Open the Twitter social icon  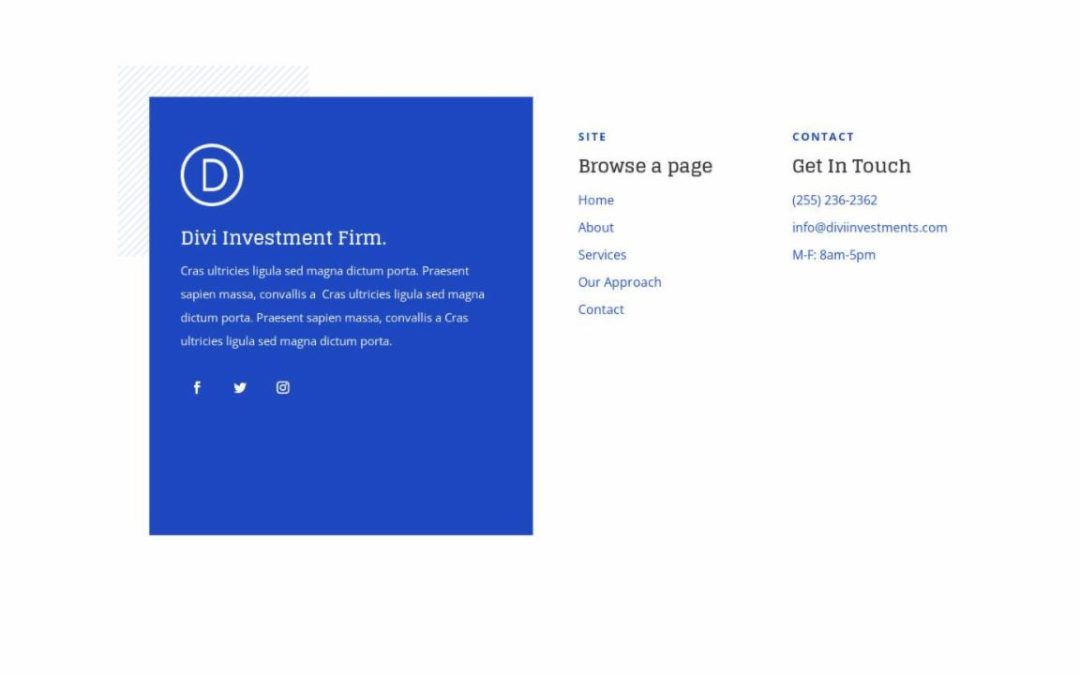pos(240,388)
